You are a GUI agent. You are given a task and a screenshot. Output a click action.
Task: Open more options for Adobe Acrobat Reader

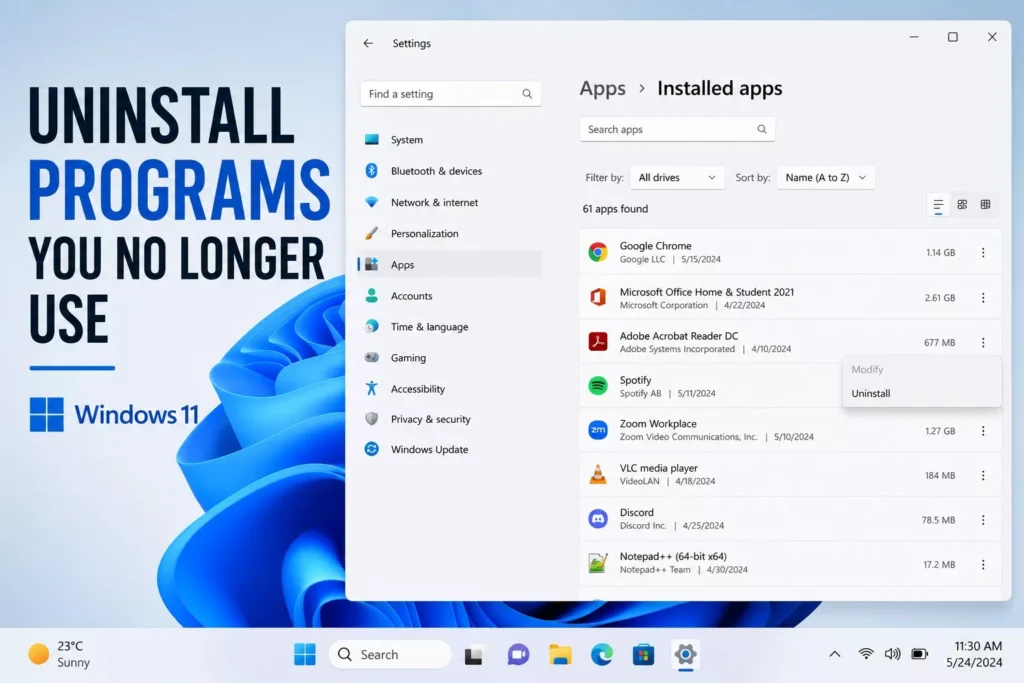(983, 343)
